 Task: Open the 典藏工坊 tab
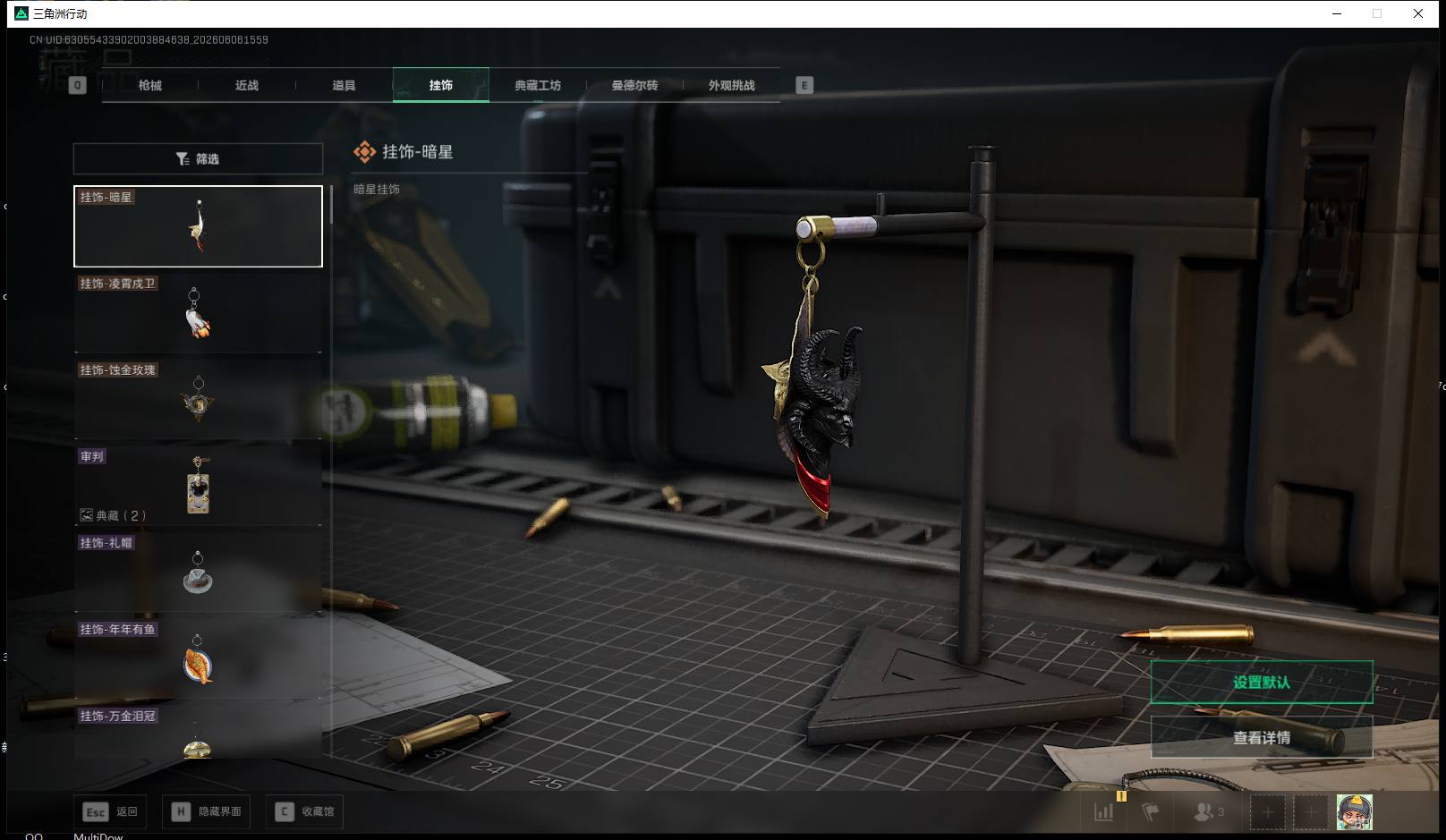pyautogui.click(x=538, y=85)
